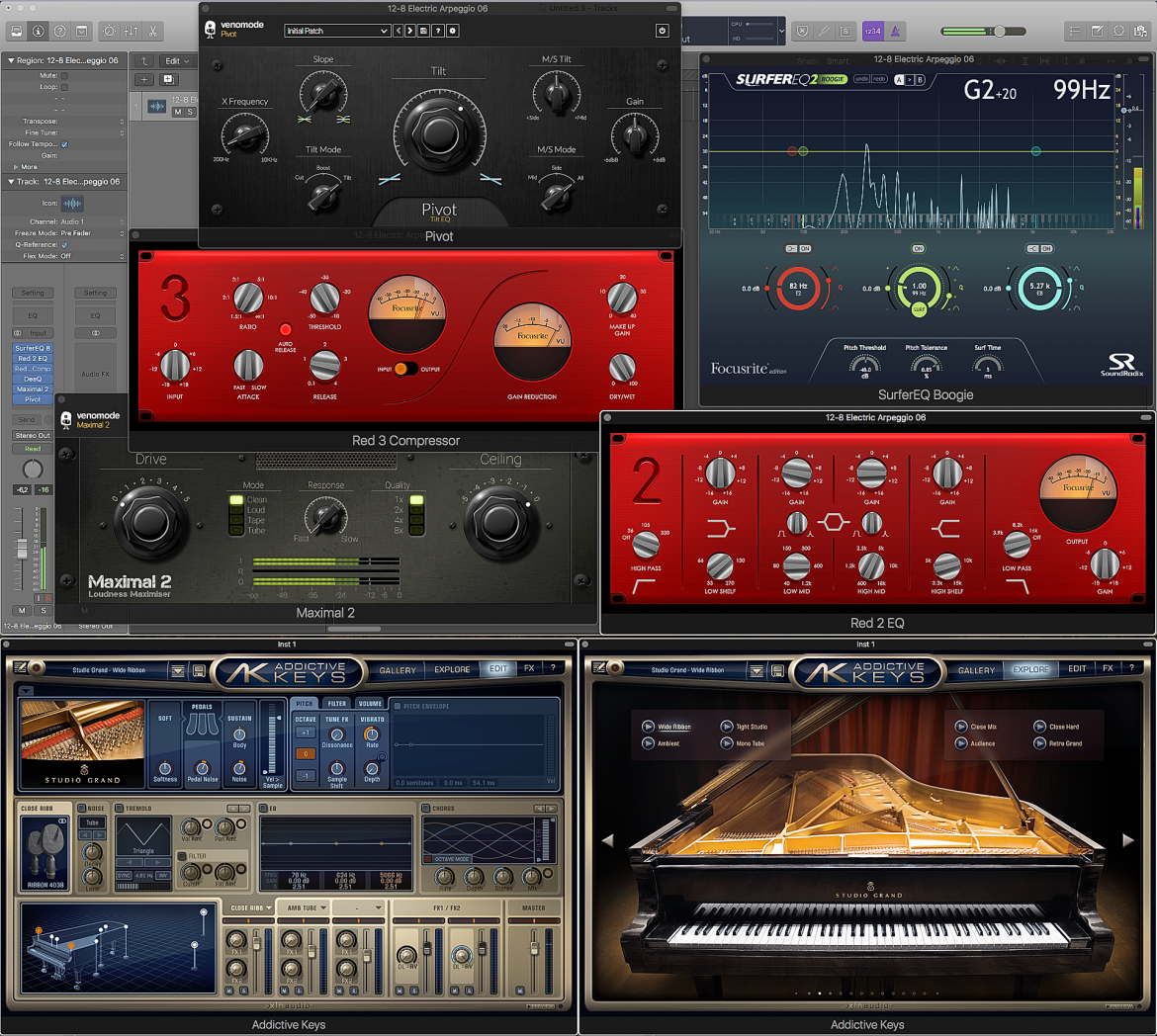Collapse the Track inspector section

coord(11,182)
